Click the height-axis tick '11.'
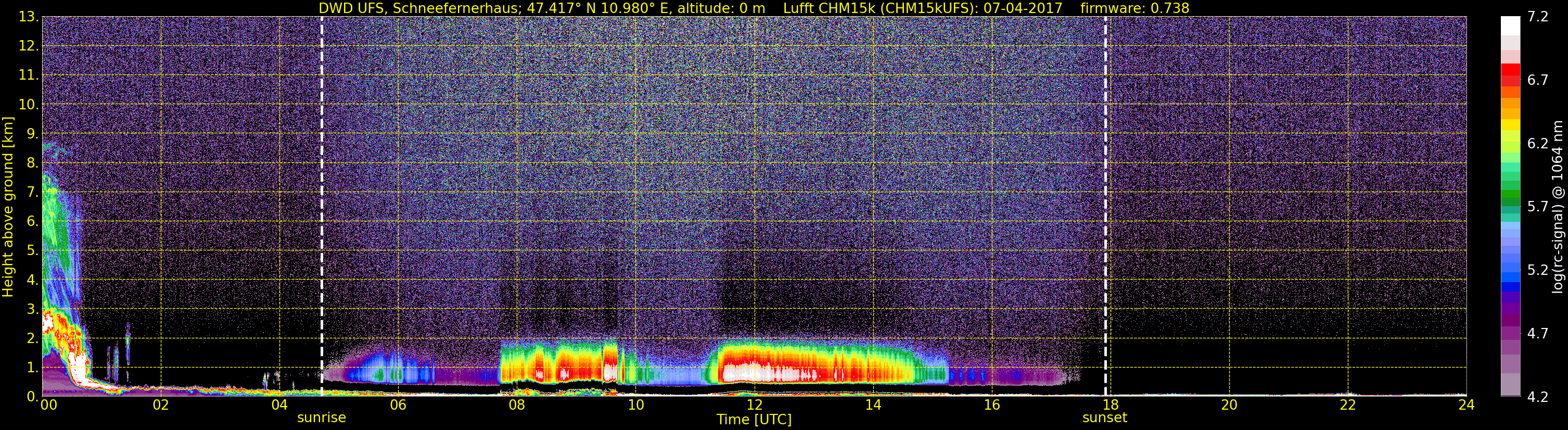Screen dimensions: 1568x430 (x=29, y=75)
